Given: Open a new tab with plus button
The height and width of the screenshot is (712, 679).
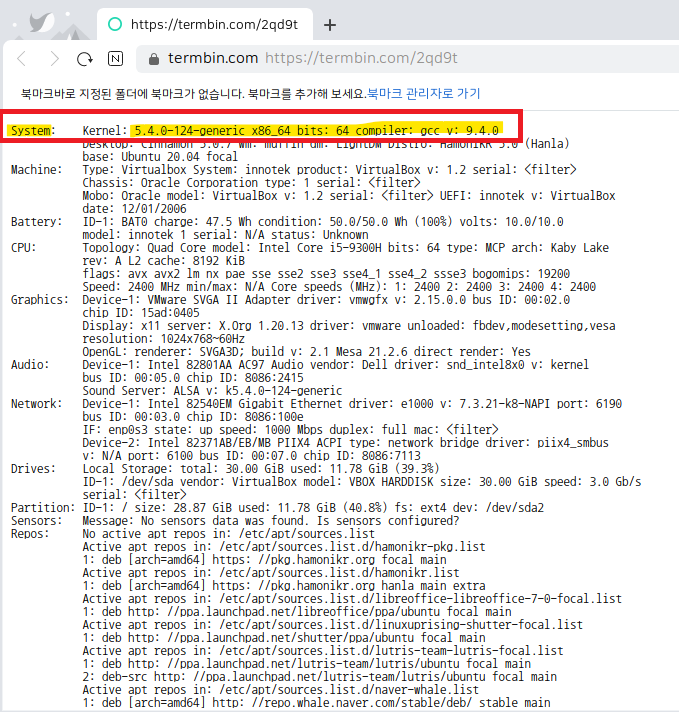Looking at the screenshot, I should click(330, 25).
